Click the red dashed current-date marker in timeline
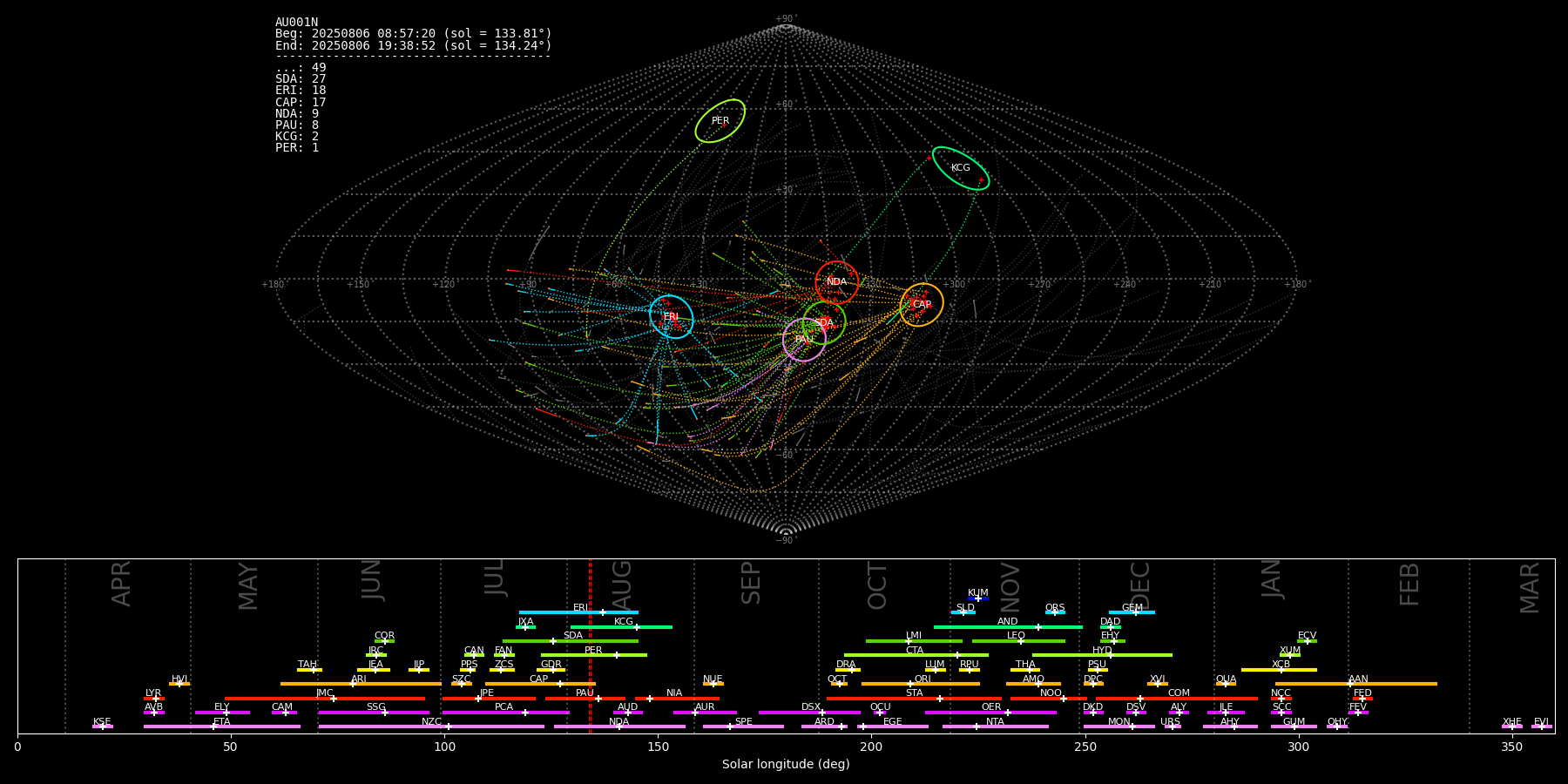The height and width of the screenshot is (784, 1568). [590, 645]
